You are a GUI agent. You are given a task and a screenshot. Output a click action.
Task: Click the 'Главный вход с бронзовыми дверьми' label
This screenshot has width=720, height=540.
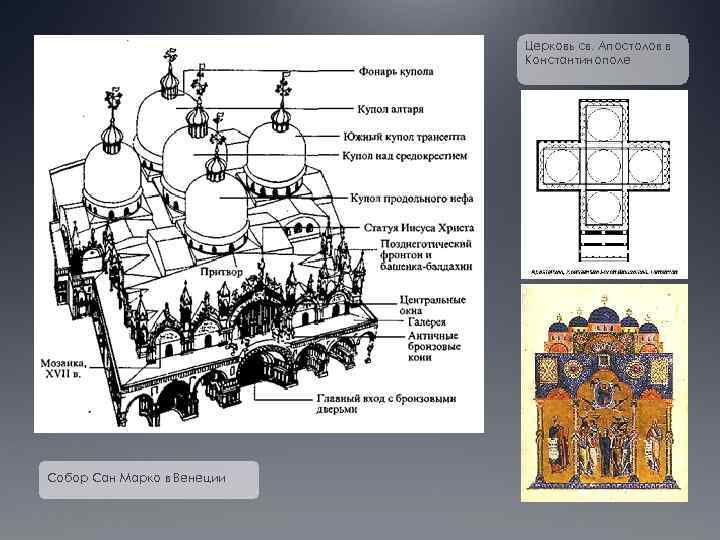coord(386,404)
